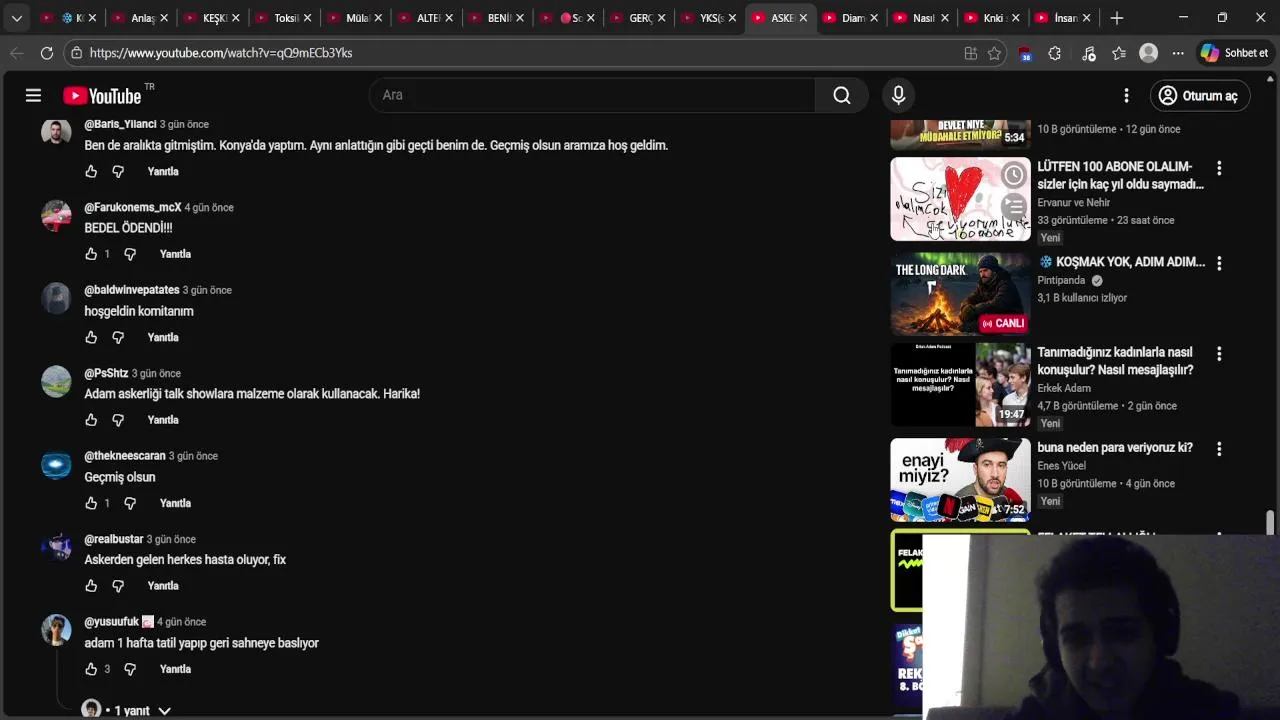The width and height of the screenshot is (1280, 720).
Task: Open buna neden para veriyoruz ki? title
Action: pyautogui.click(x=1115, y=448)
